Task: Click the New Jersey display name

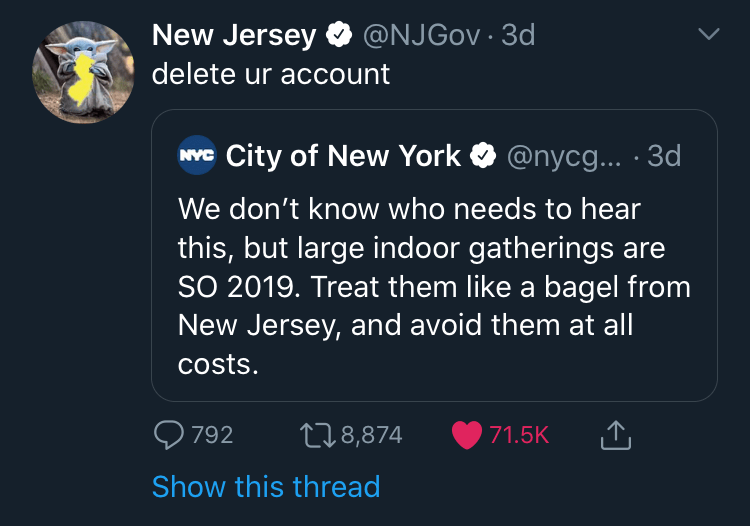Action: [x=233, y=36]
